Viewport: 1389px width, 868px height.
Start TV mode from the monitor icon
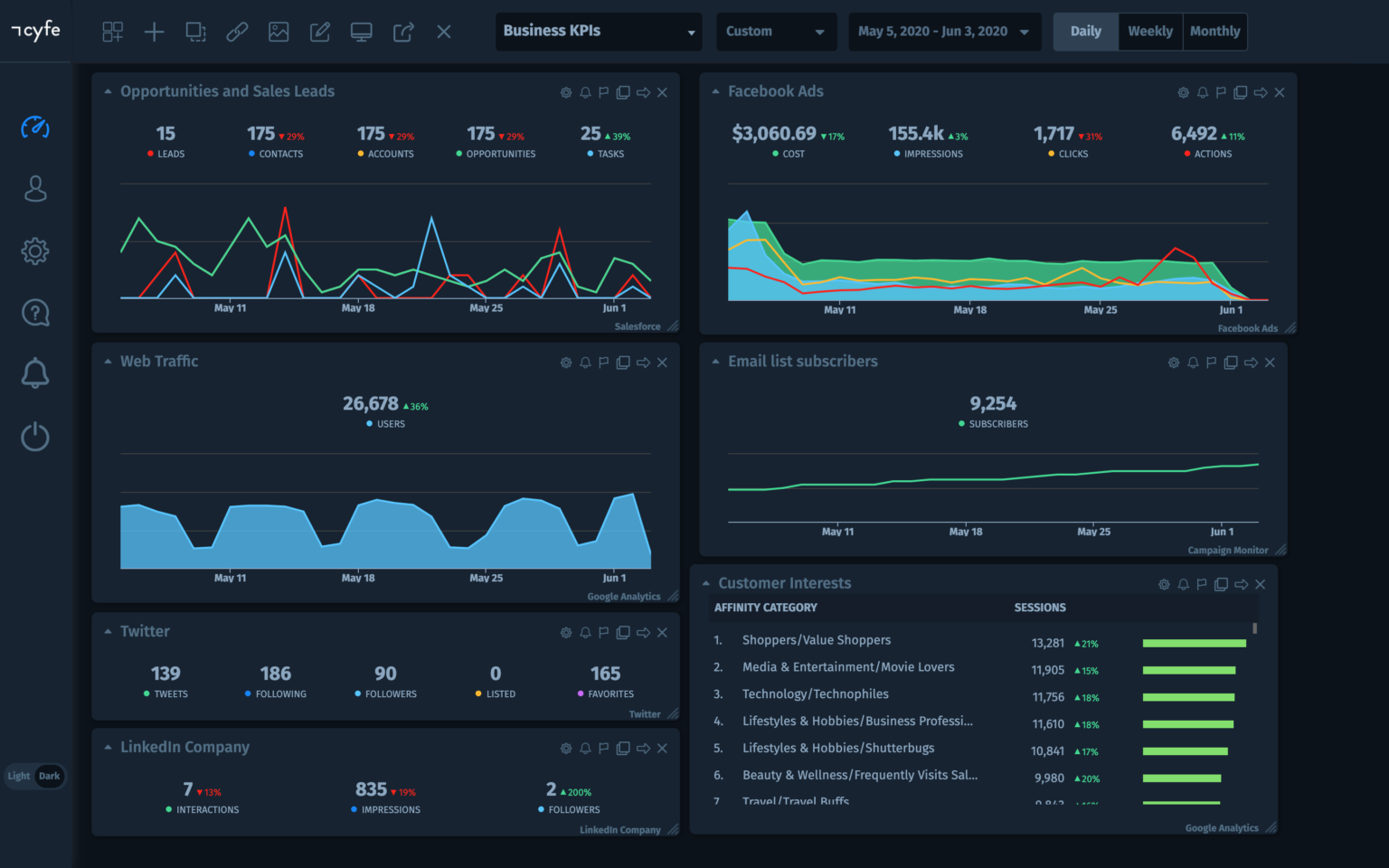(361, 32)
